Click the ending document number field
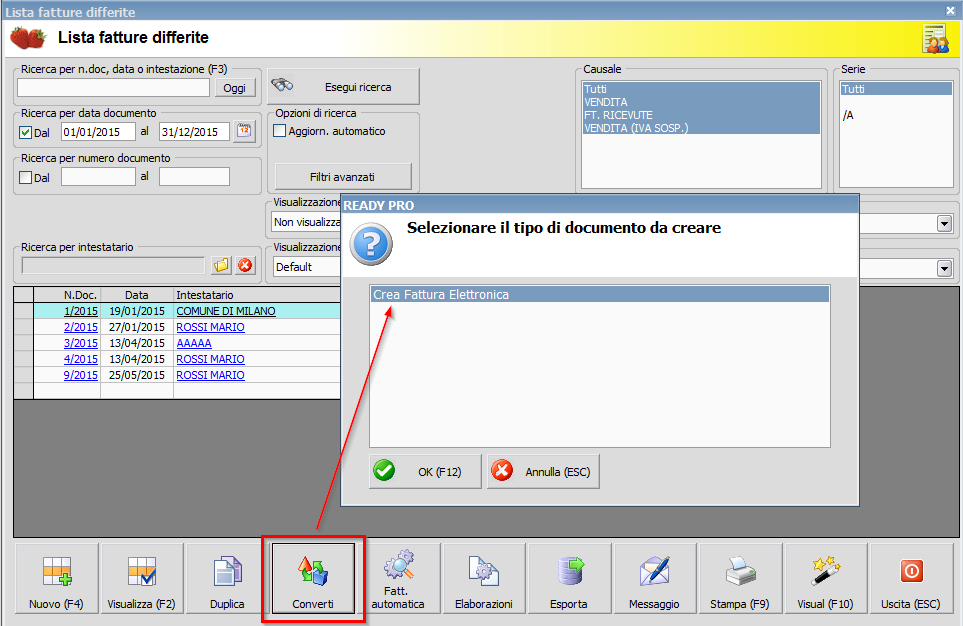This screenshot has height=626, width=963. 194,177
